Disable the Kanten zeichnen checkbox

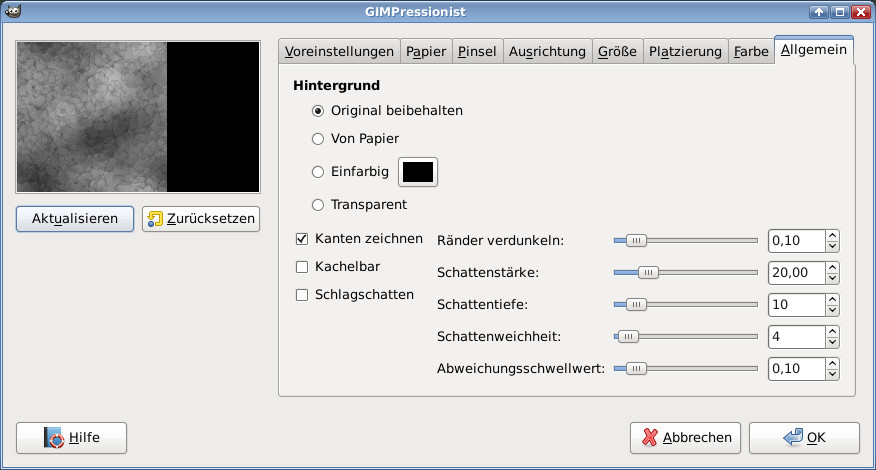[x=302, y=239]
